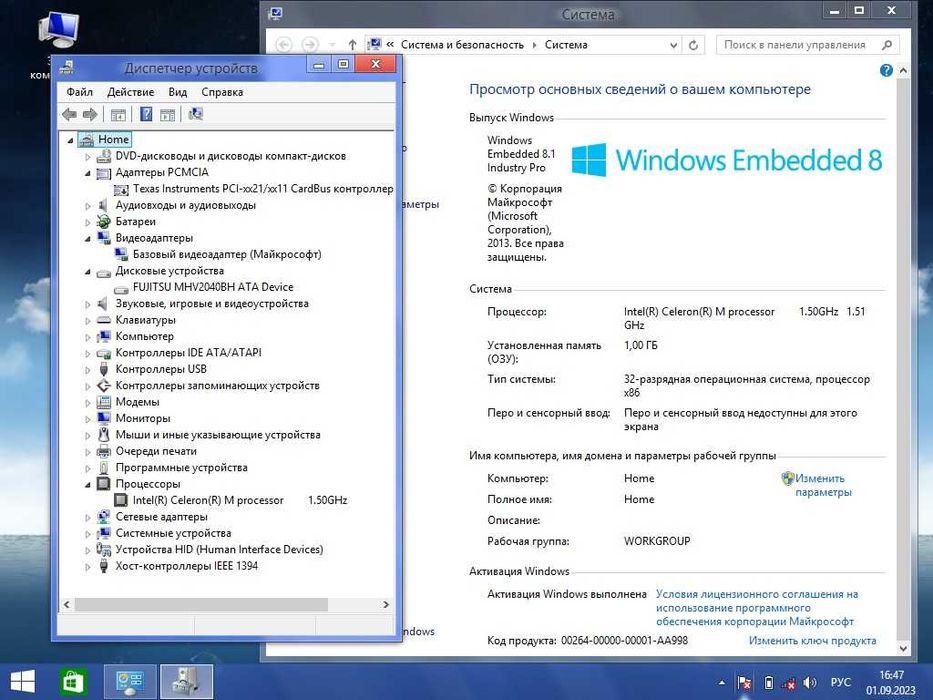Show hidden tray icons arrow

[x=722, y=683]
